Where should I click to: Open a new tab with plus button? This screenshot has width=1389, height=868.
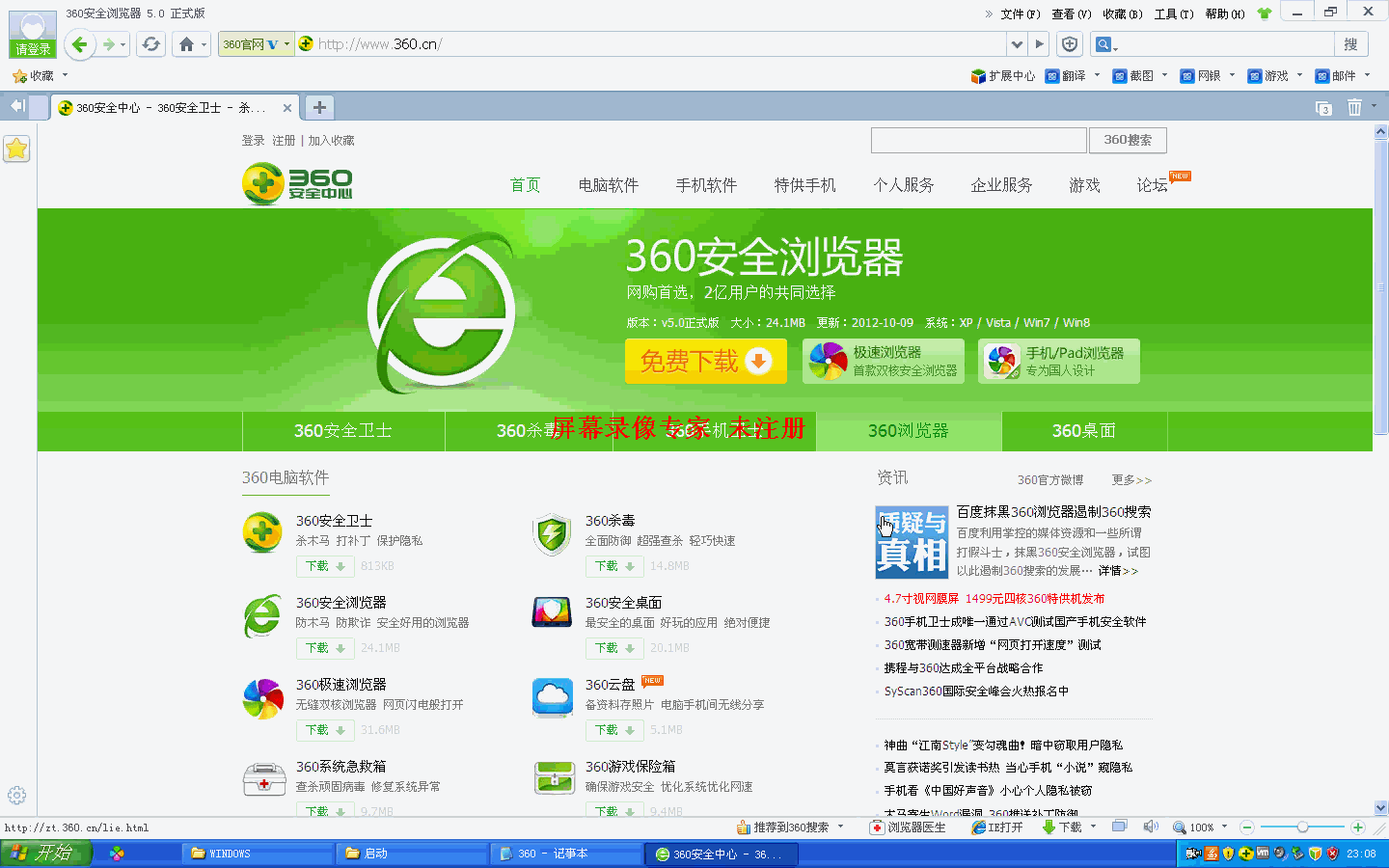tap(319, 107)
